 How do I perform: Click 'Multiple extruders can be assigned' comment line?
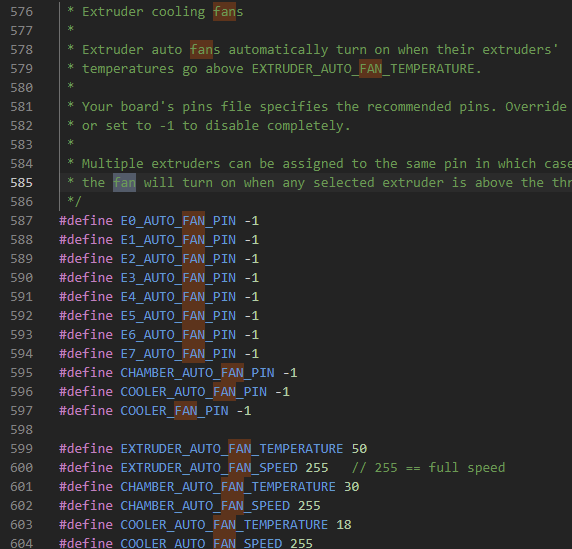319,163
